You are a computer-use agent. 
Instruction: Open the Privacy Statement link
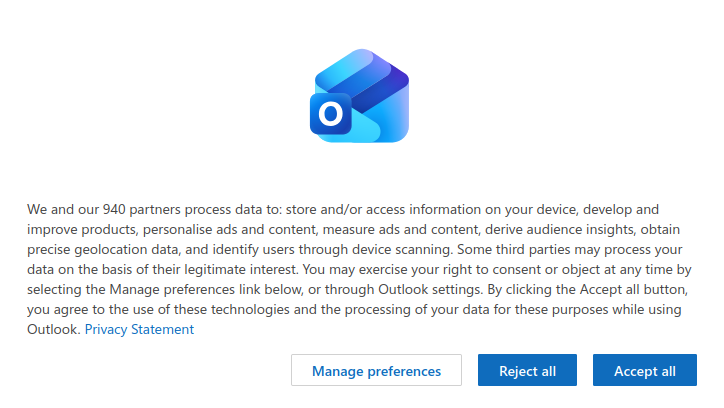139,329
